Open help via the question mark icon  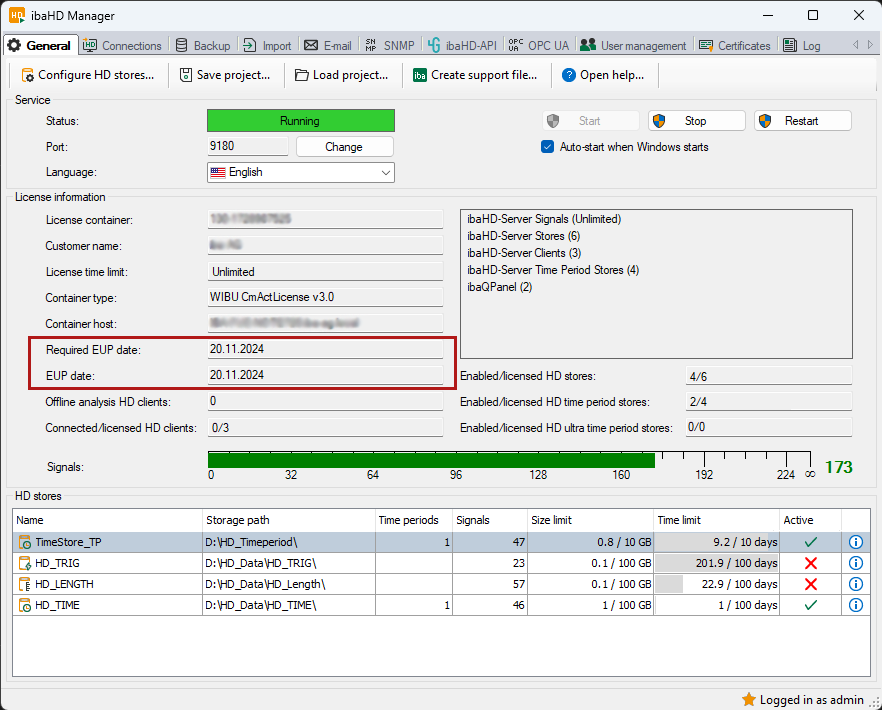[x=569, y=75]
